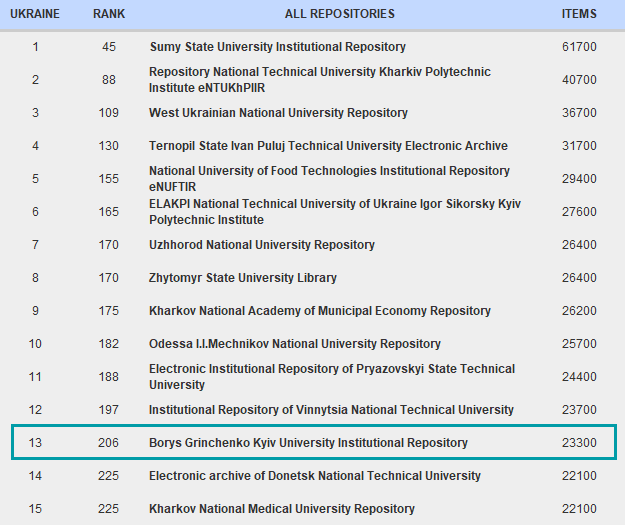Open Sumy State University Institutional Repository
Viewport: 625px width, 525px height.
(278, 47)
